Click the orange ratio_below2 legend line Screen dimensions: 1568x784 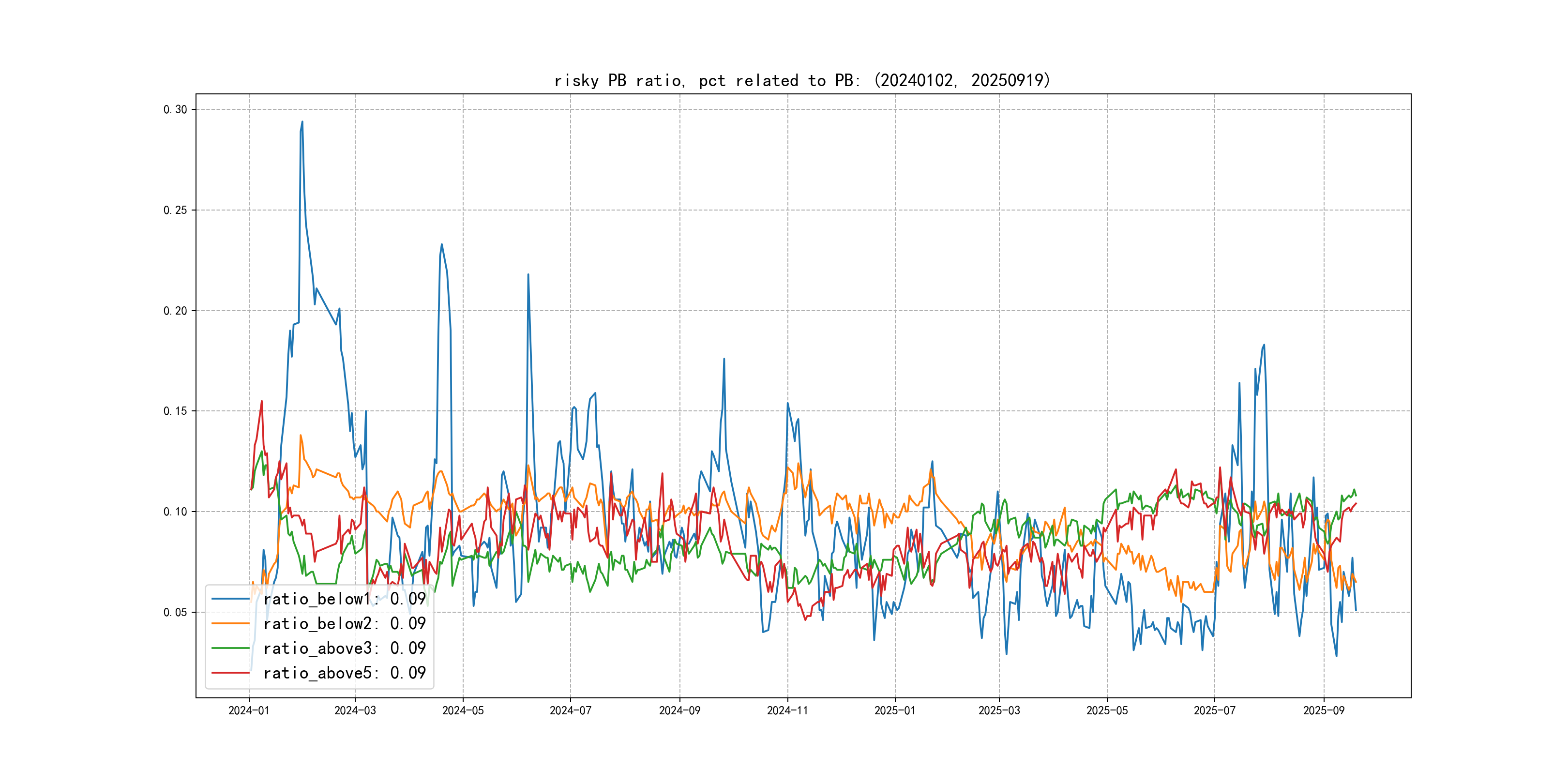pos(230,623)
